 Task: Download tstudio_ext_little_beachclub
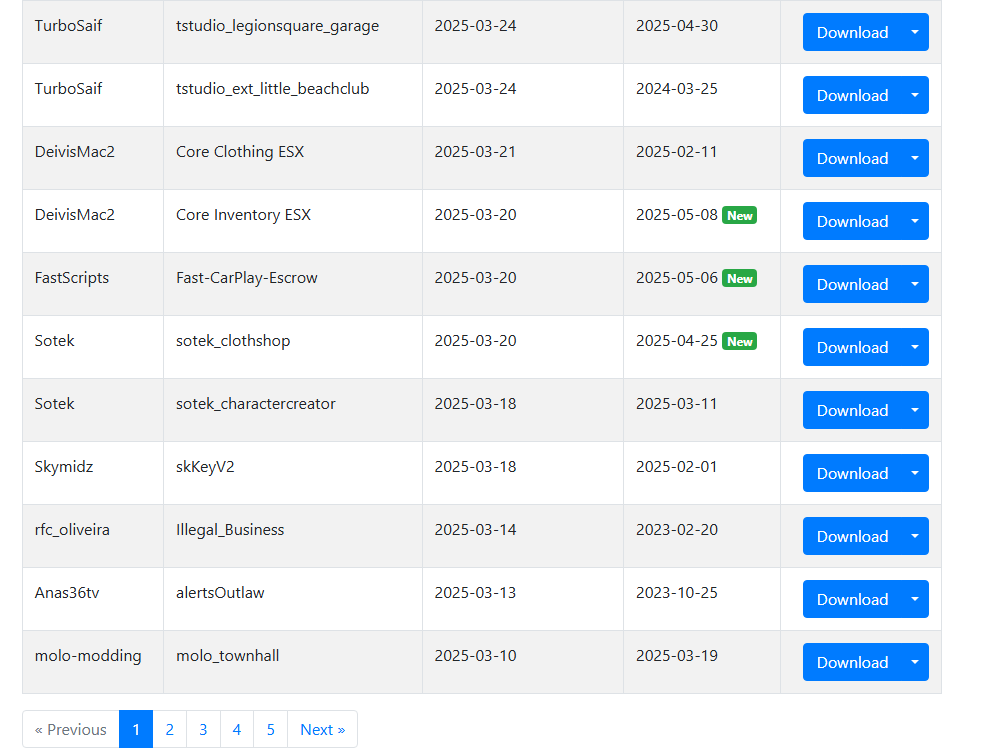point(852,95)
